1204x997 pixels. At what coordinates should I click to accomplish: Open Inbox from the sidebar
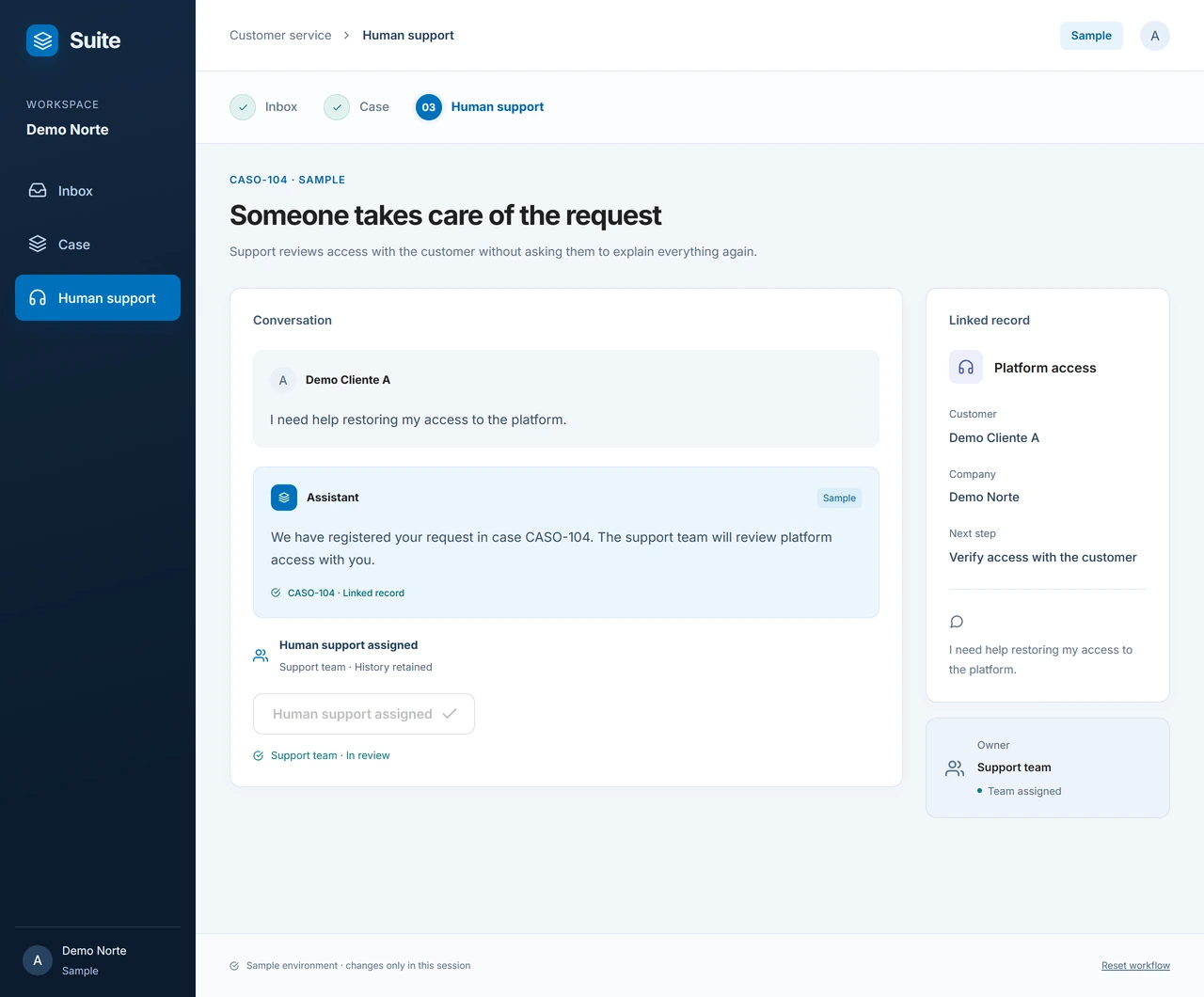click(x=98, y=191)
